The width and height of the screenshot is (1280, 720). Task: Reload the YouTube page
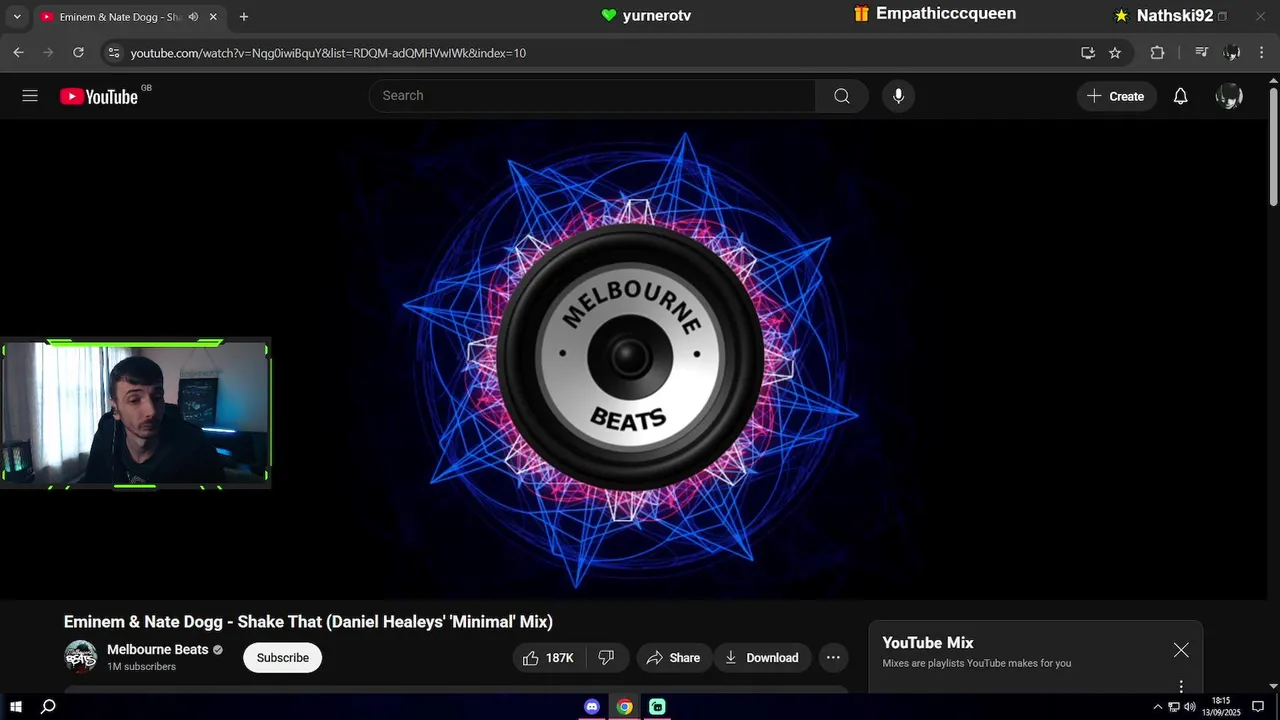point(79,53)
